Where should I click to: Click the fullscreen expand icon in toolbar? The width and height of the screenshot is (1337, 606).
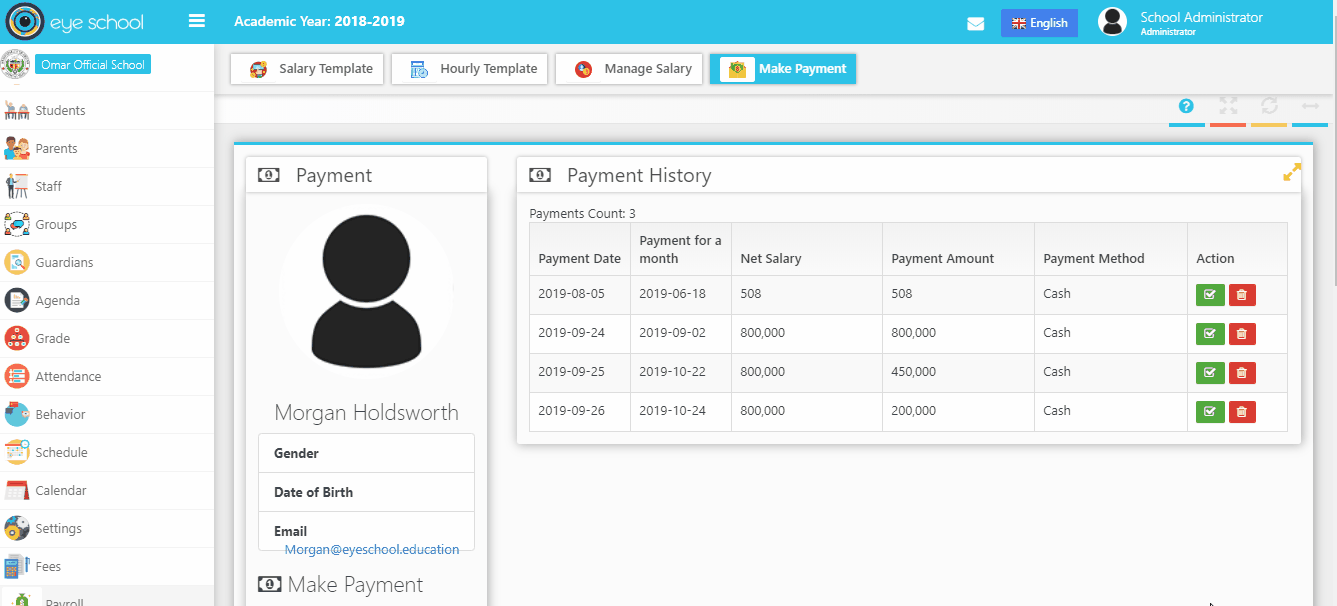coord(1228,106)
